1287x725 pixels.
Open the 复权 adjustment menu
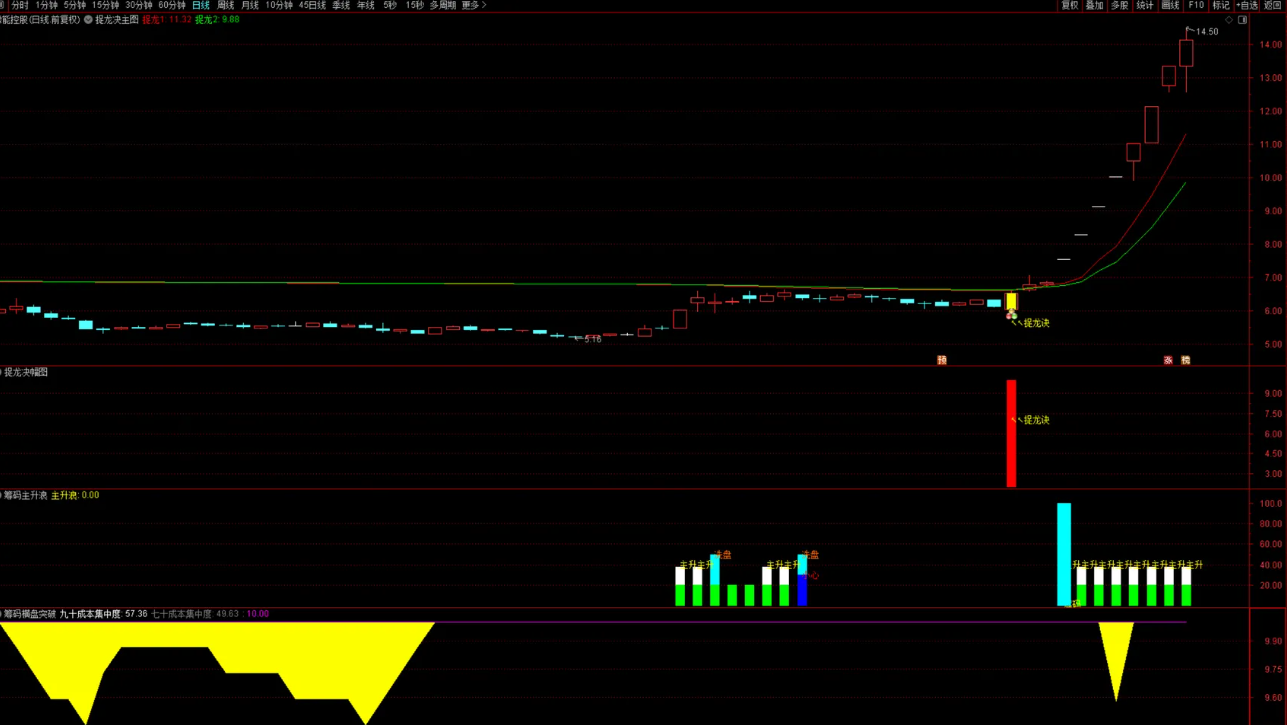pyautogui.click(x=1070, y=6)
